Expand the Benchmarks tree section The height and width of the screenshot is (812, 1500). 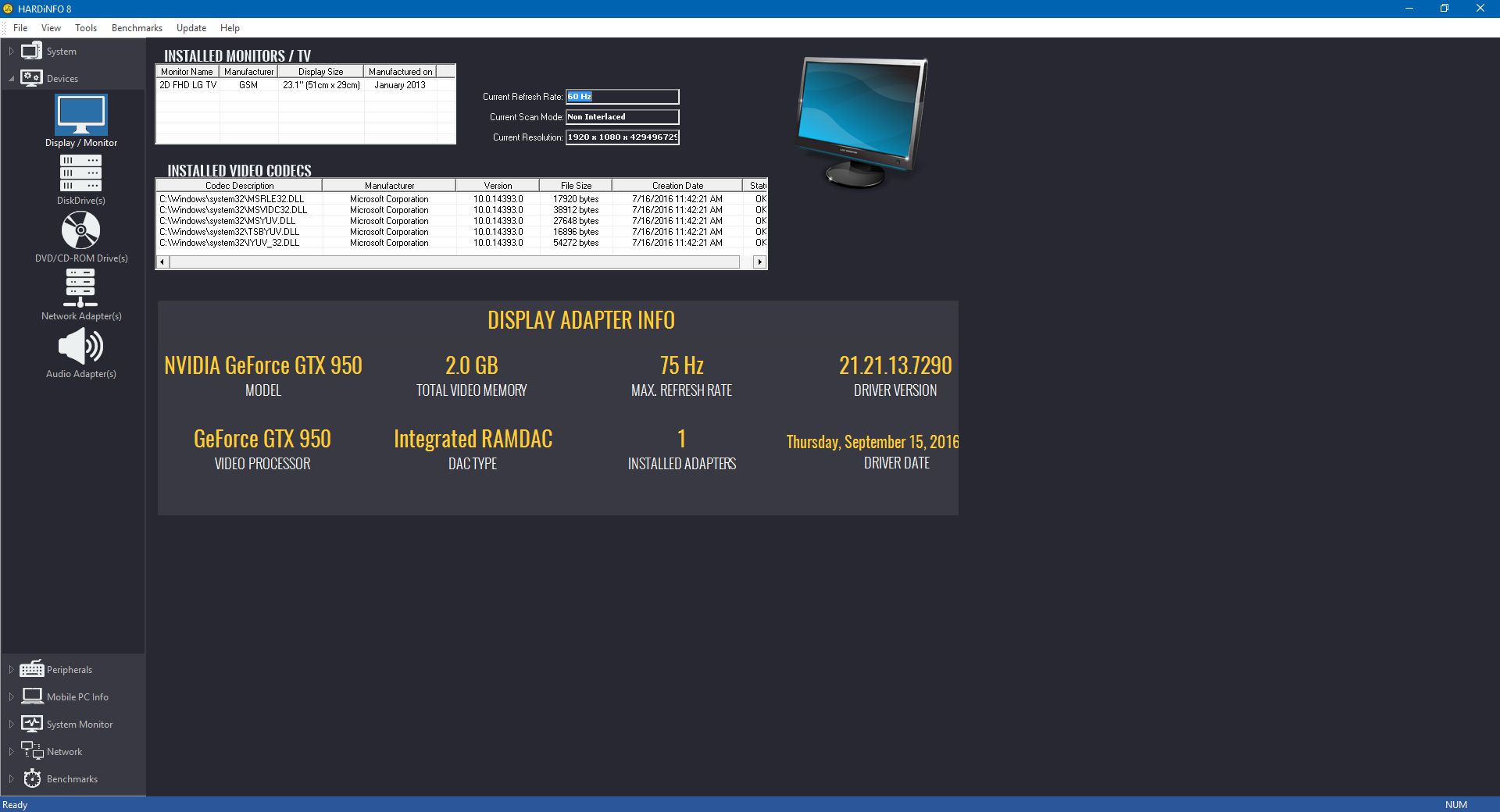click(11, 779)
